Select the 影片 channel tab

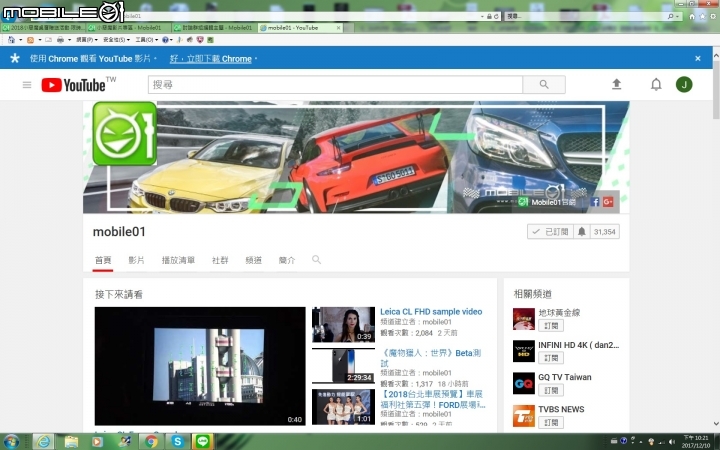click(x=136, y=260)
